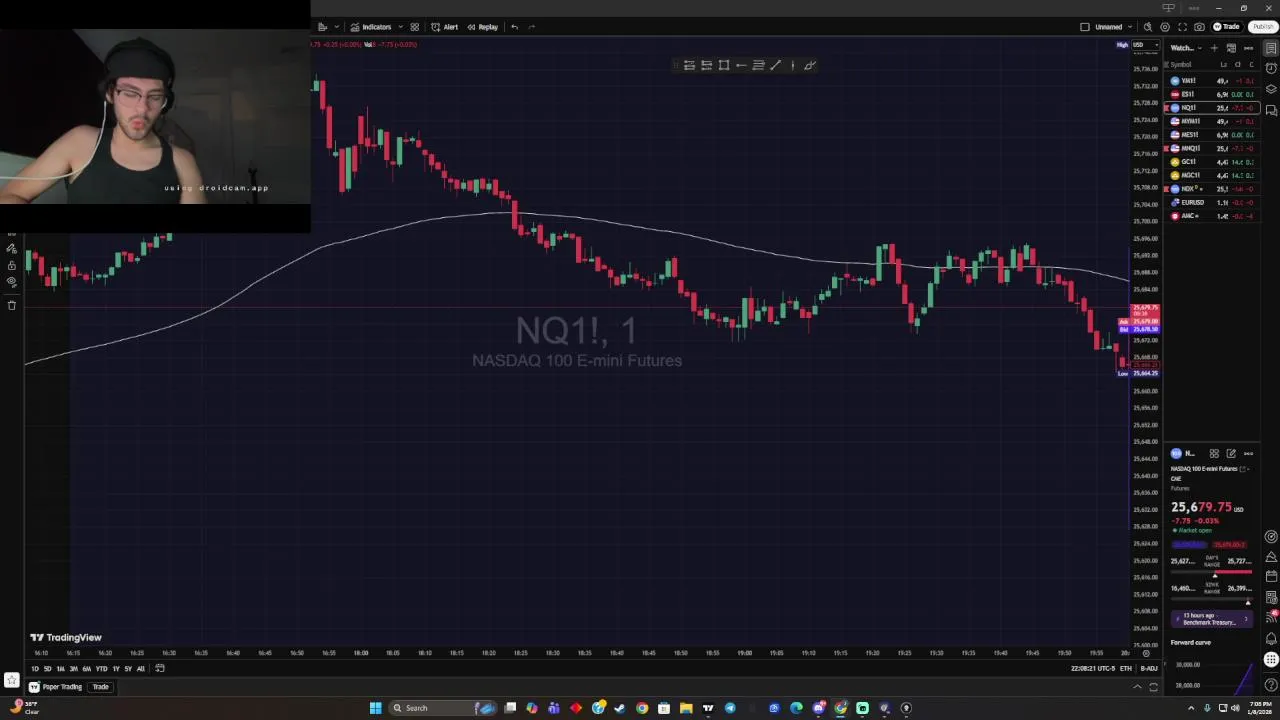Image resolution: width=1280 pixels, height=720 pixels.
Task: Start bar Replay mode
Action: pyautogui.click(x=482, y=27)
